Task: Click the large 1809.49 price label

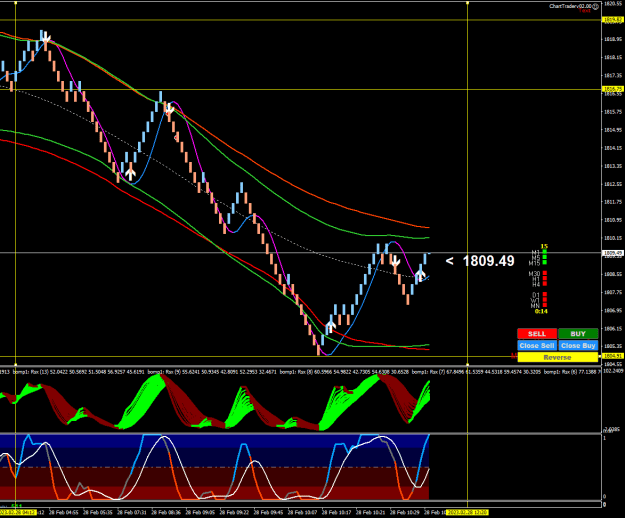Action: click(x=488, y=261)
